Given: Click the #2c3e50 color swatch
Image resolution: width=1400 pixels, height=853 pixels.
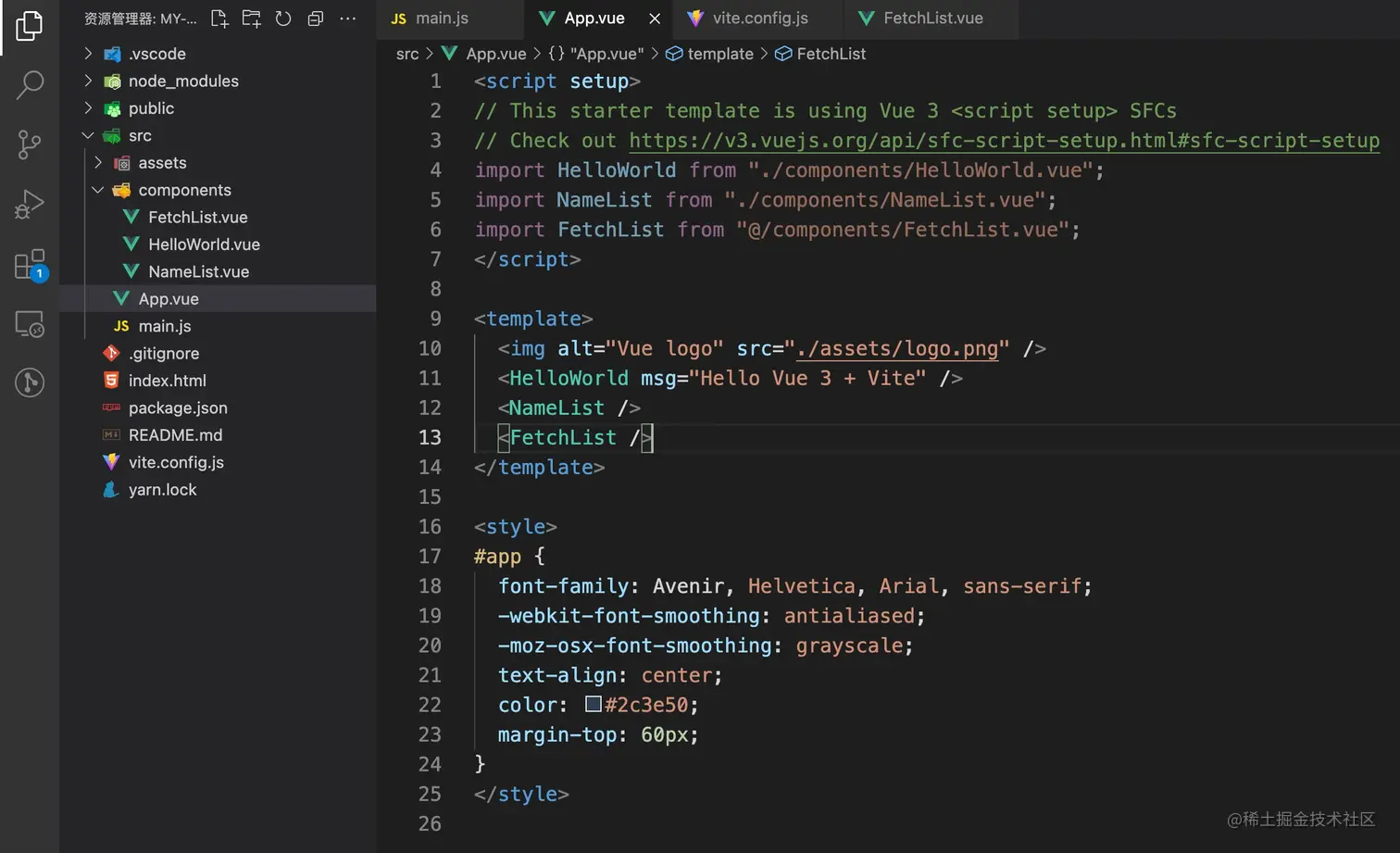Looking at the screenshot, I should point(594,704).
